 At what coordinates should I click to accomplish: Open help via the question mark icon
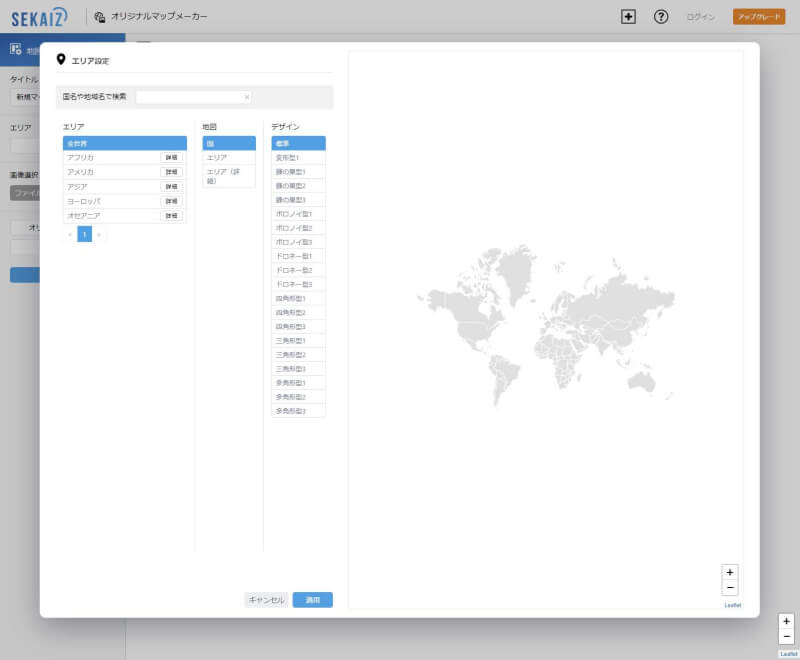click(661, 17)
